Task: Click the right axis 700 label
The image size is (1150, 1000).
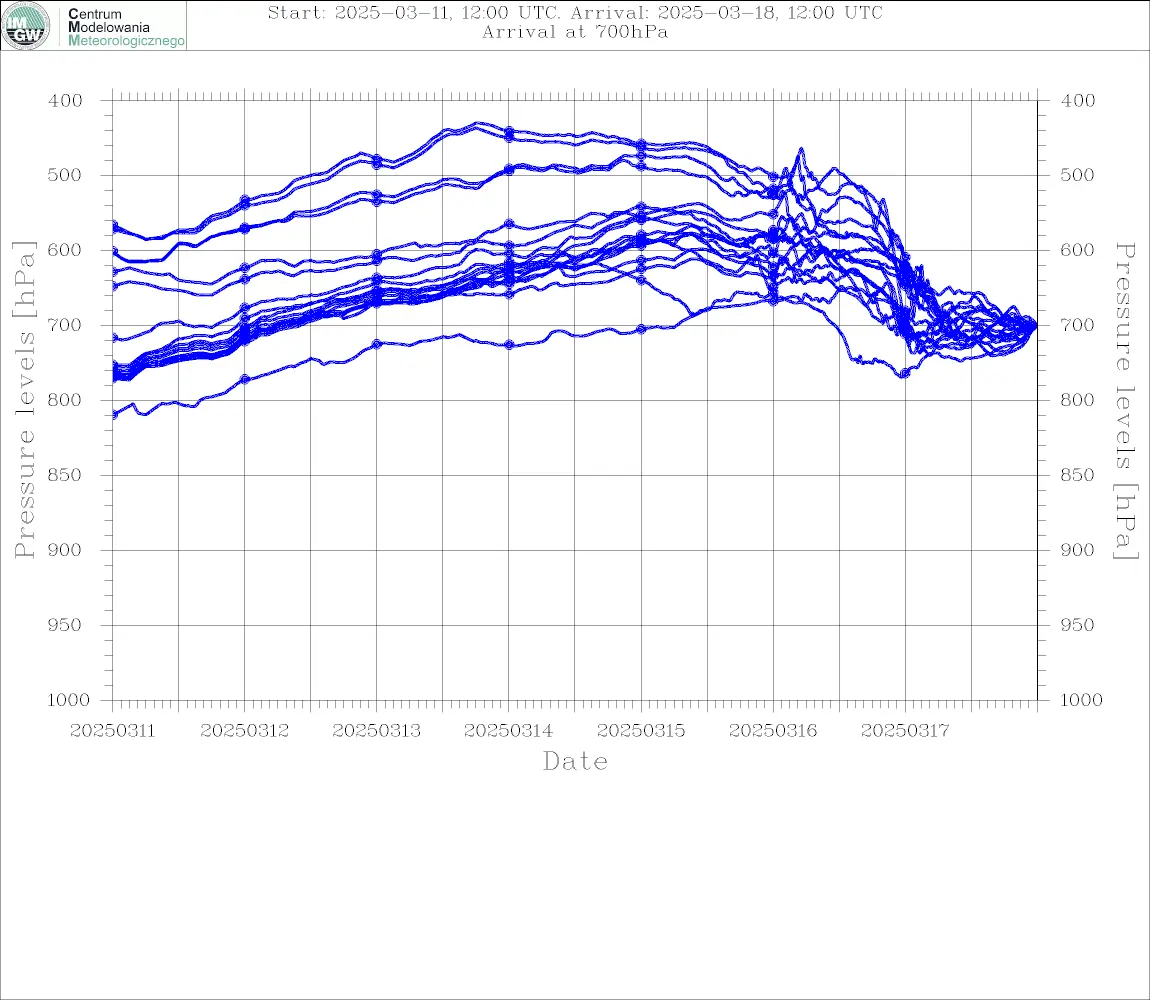Action: tap(1078, 325)
